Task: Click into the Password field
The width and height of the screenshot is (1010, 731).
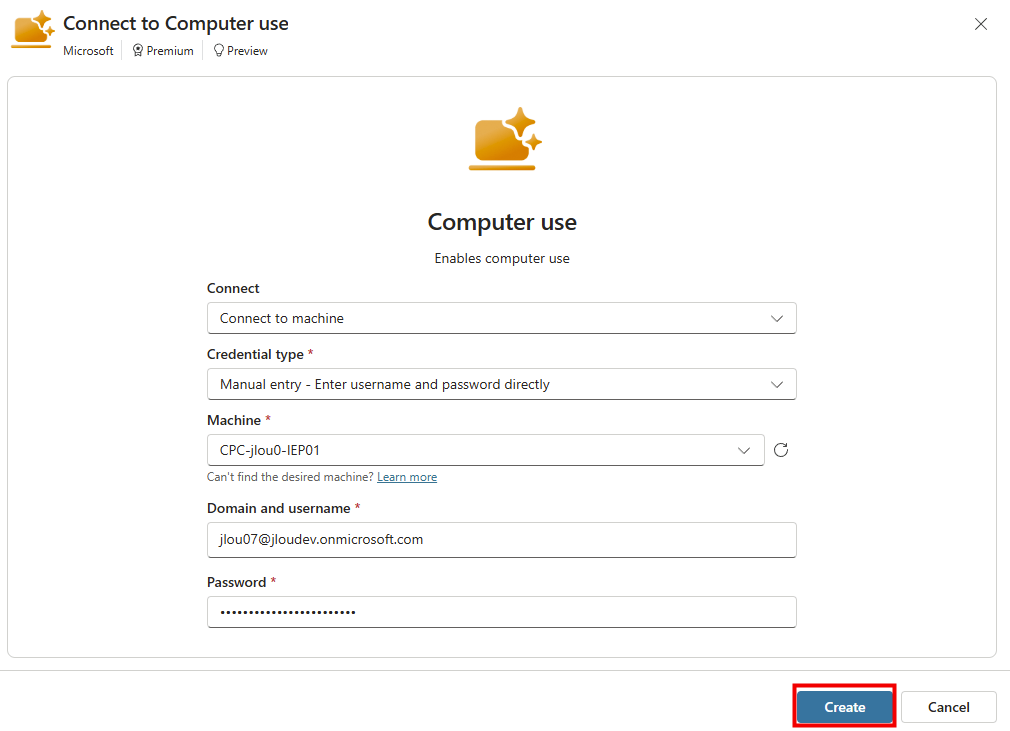Action: point(501,612)
